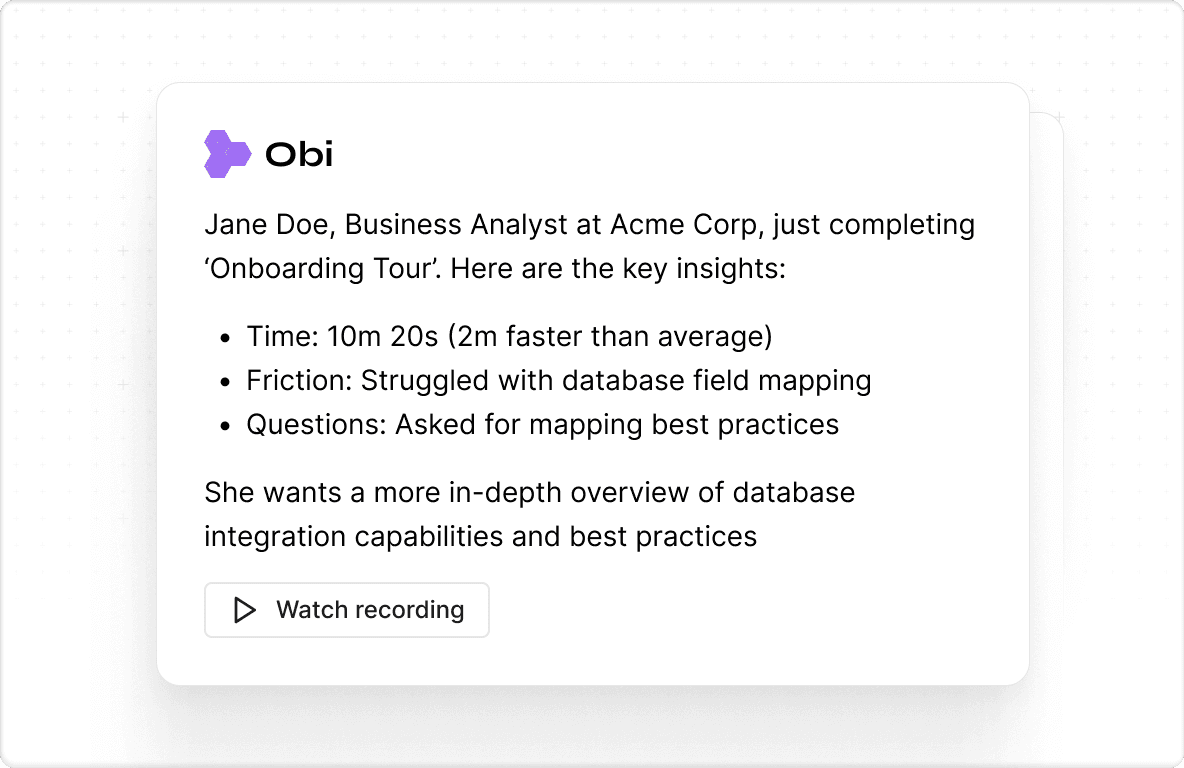This screenshot has height=768, width=1184.
Task: Click the bullet dot before Questions
Action: tap(224, 427)
